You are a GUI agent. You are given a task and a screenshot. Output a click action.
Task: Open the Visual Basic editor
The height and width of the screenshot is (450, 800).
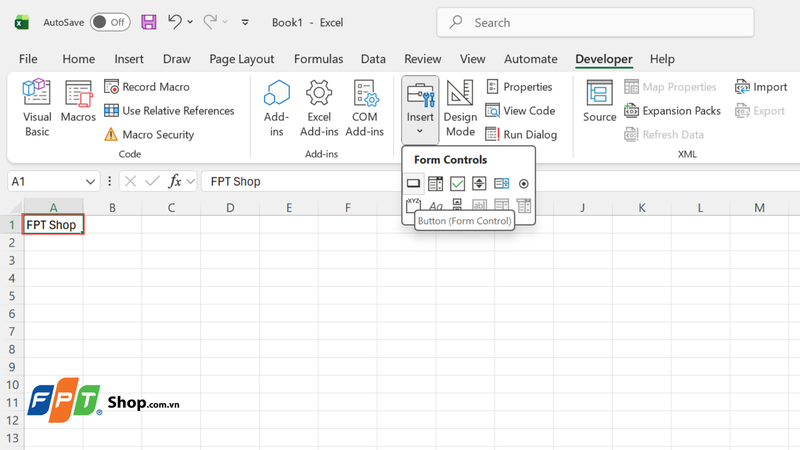[x=37, y=108]
